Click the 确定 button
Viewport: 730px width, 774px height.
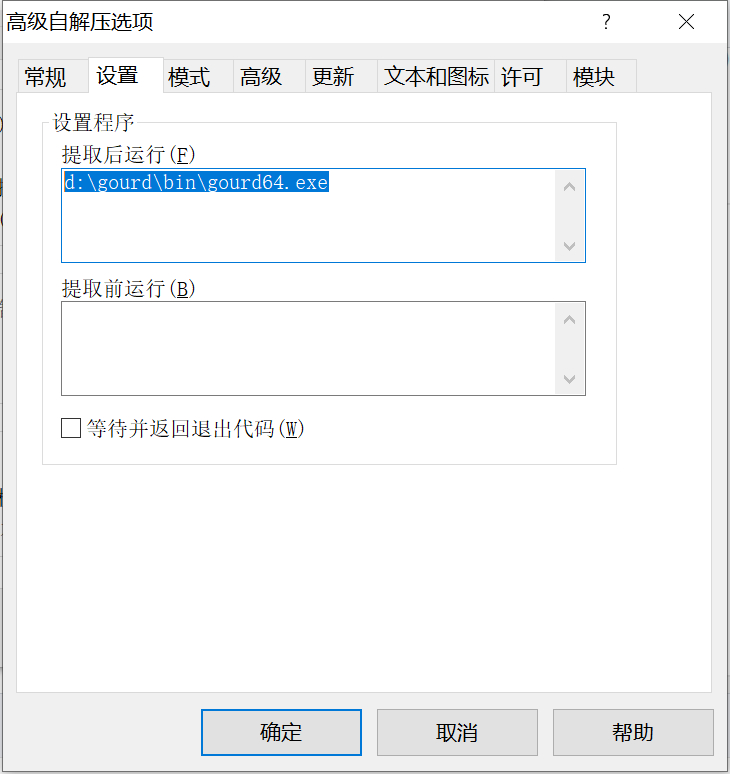pyautogui.click(x=281, y=732)
